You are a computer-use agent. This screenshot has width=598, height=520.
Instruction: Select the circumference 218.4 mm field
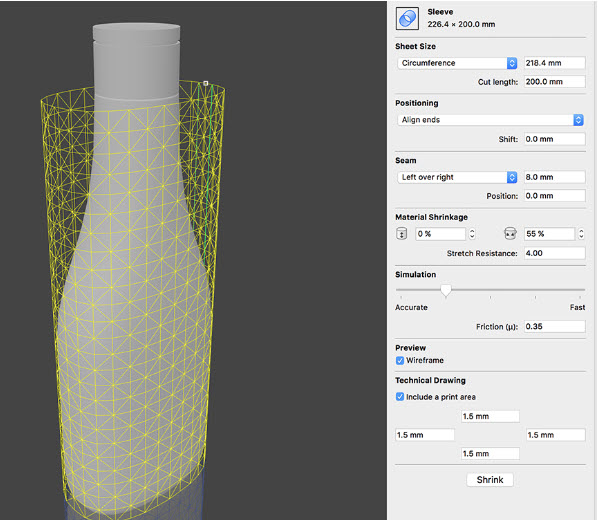[x=555, y=63]
